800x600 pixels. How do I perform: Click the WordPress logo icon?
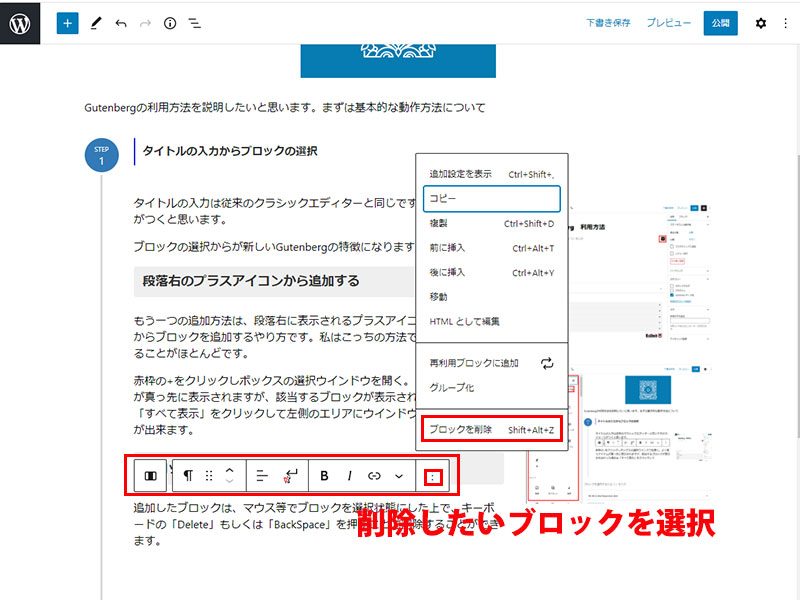tap(20, 22)
